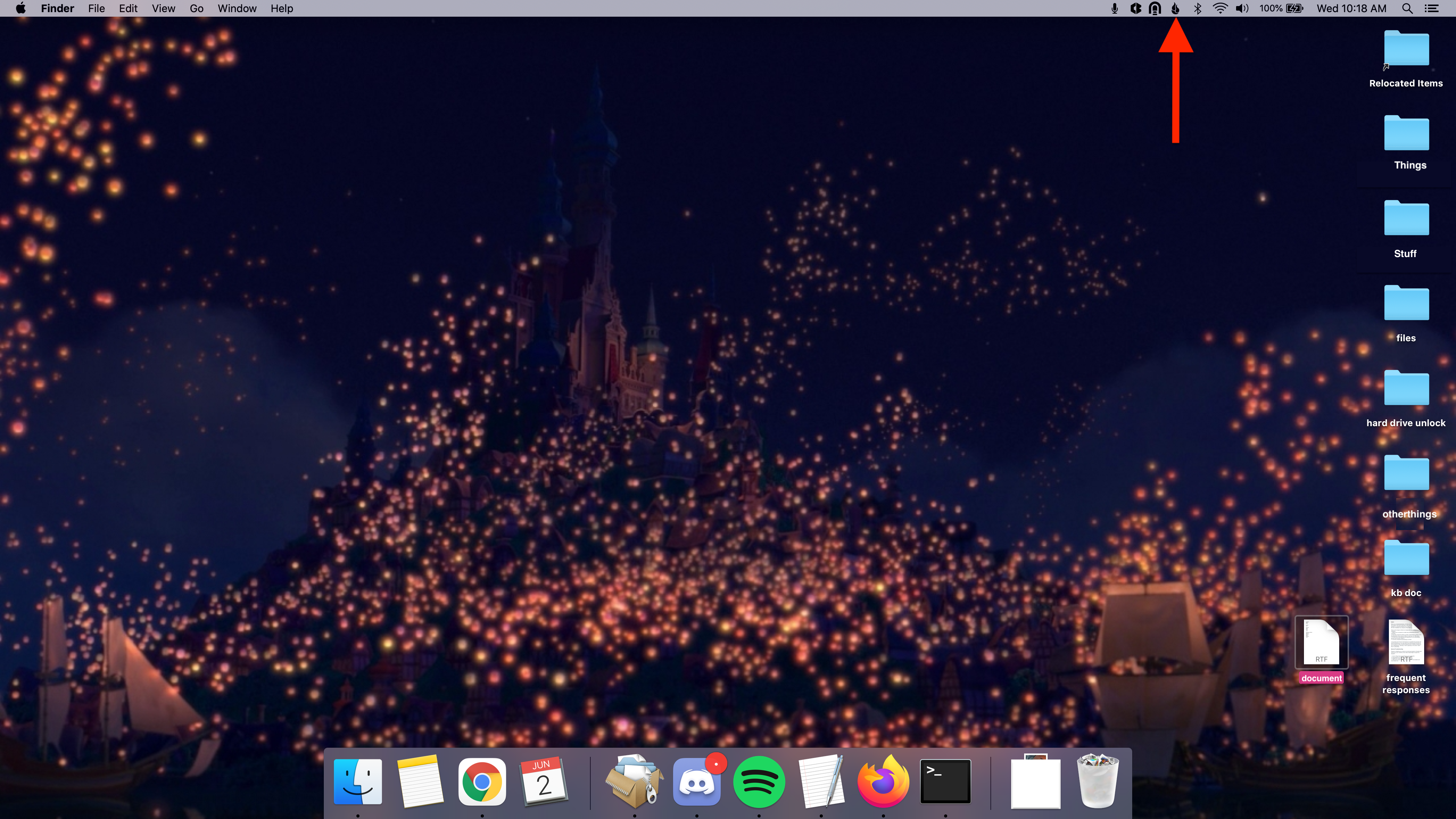Select the Stuff folder on desktop

pyautogui.click(x=1406, y=218)
